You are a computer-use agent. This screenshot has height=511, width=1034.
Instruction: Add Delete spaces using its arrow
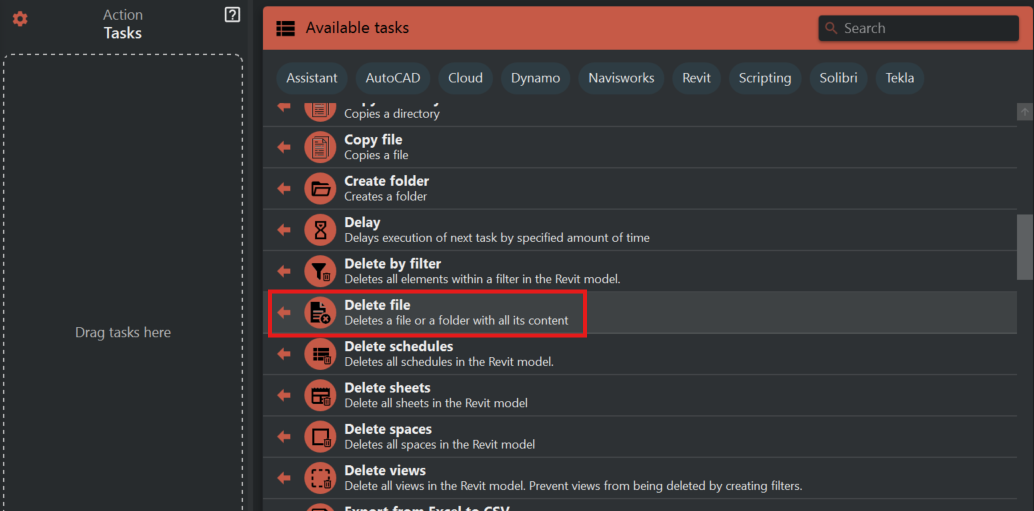(x=284, y=436)
